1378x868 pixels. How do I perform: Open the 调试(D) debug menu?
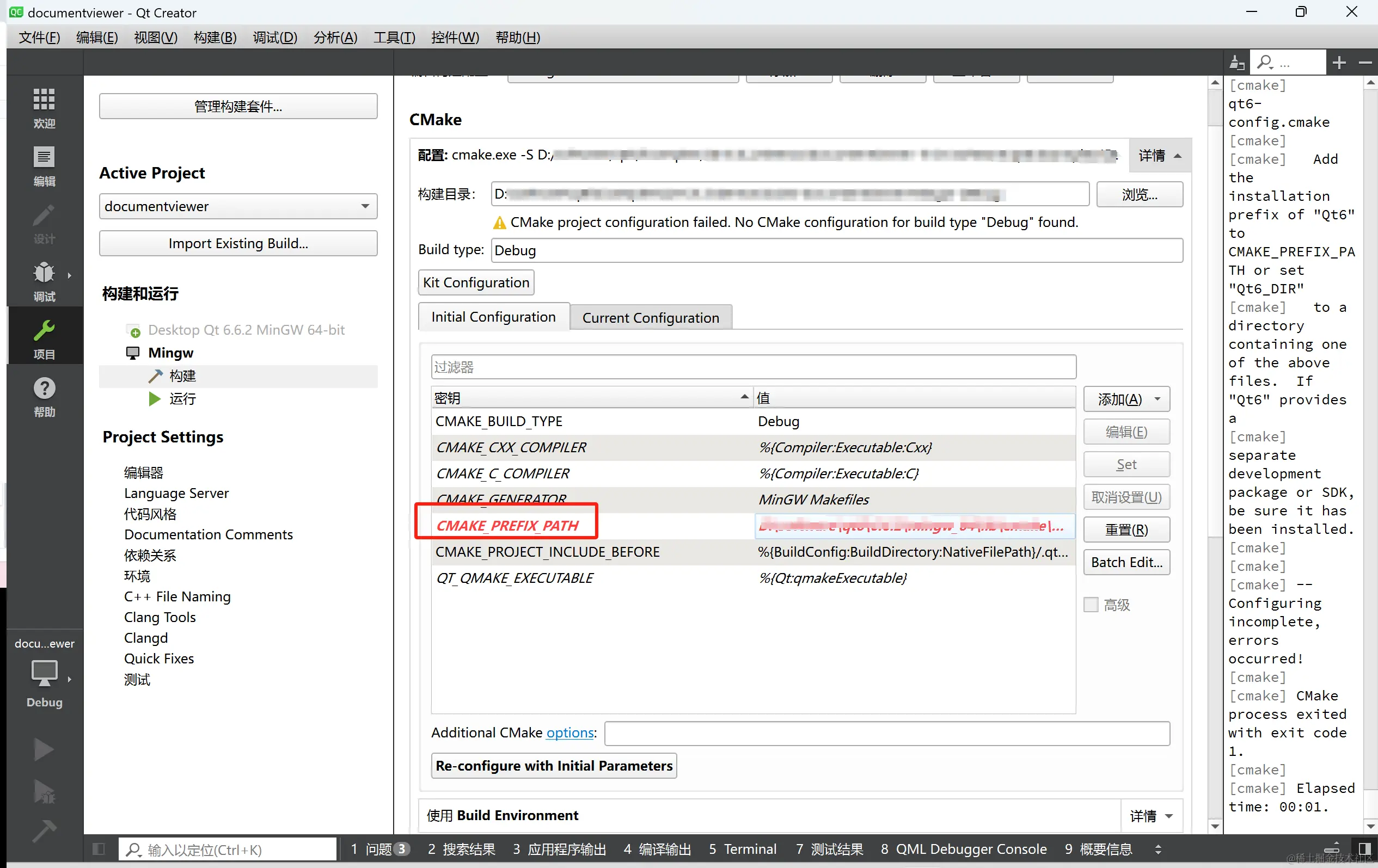pos(275,37)
